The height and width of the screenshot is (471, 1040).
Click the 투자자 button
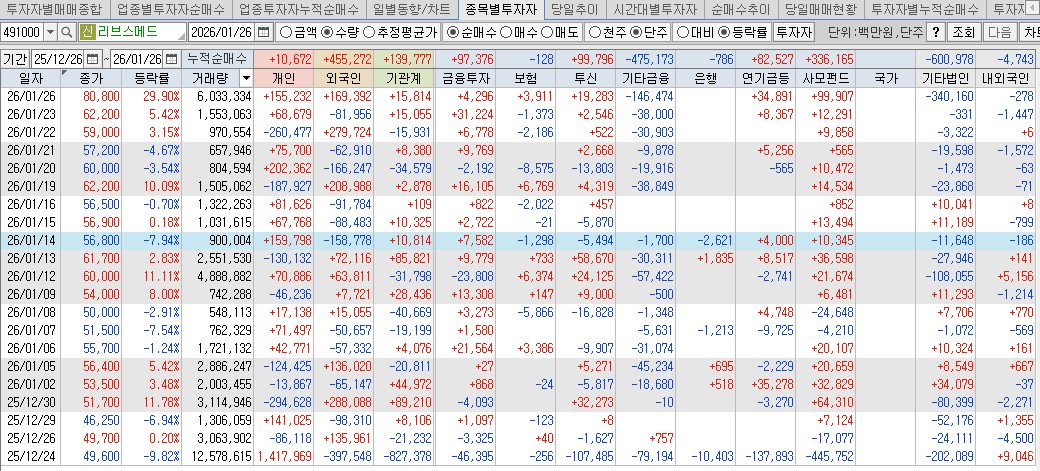pos(793,32)
